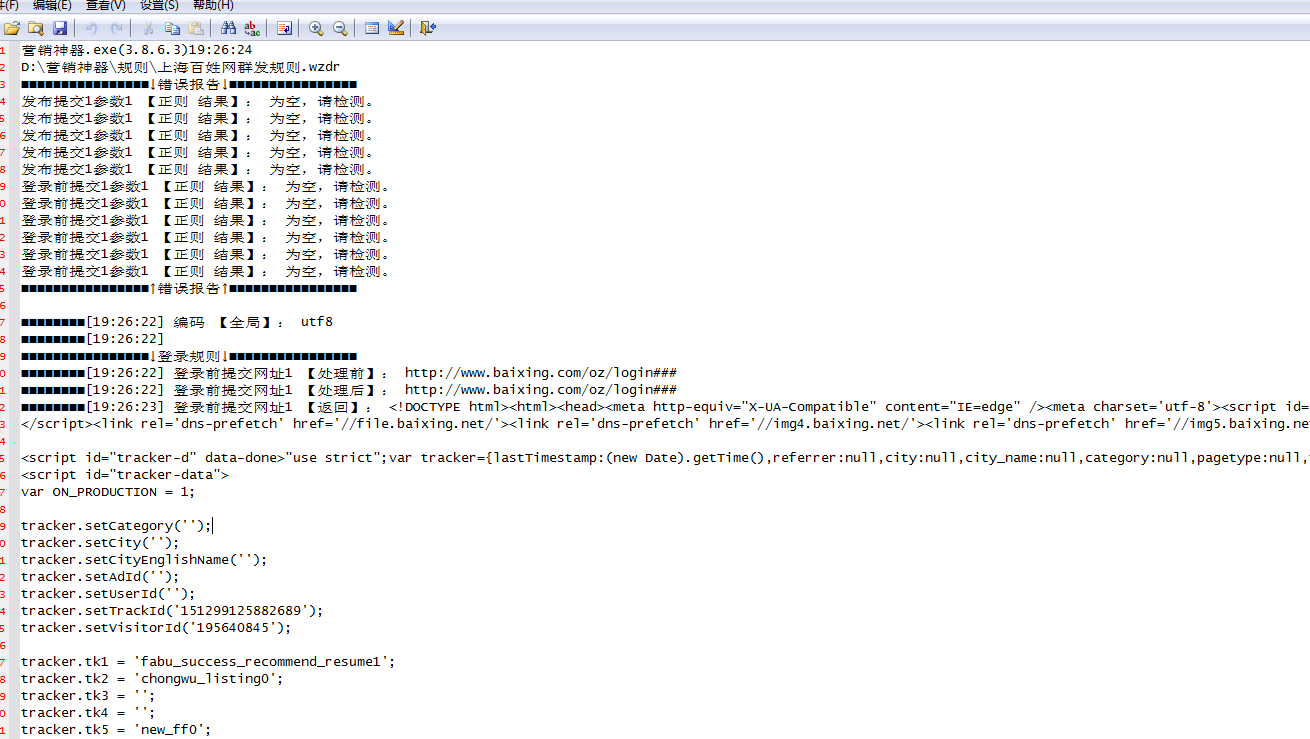Open Find with the binoculars icon
The height and width of the screenshot is (739, 1310).
(228, 28)
